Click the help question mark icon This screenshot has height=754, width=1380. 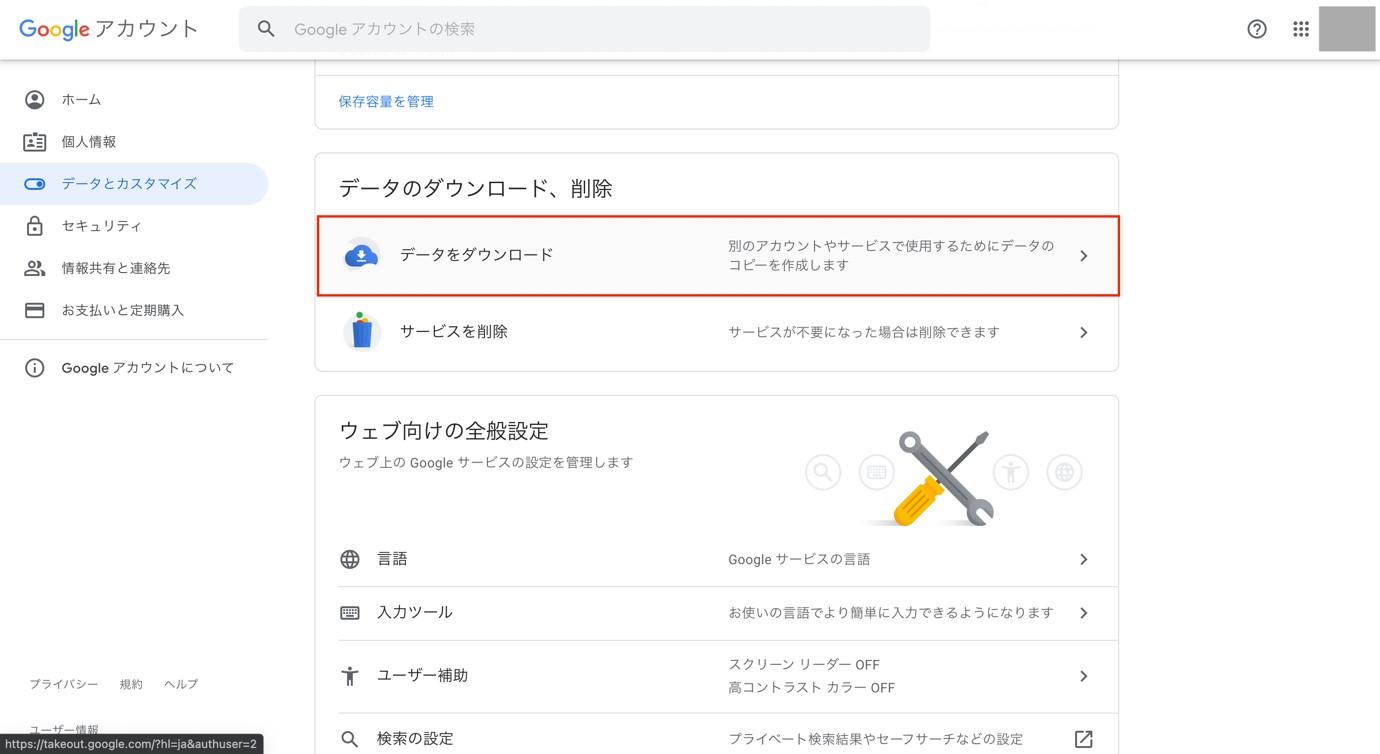pyautogui.click(x=1256, y=28)
